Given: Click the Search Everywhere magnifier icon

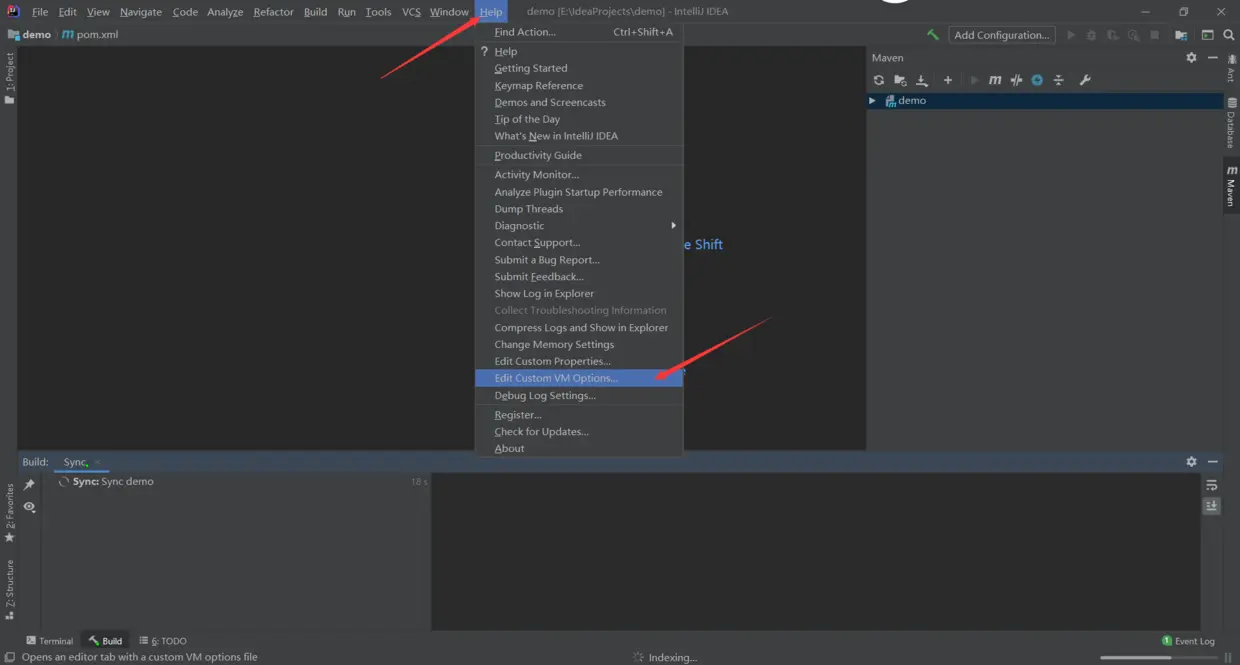Looking at the screenshot, I should (x=1229, y=35).
